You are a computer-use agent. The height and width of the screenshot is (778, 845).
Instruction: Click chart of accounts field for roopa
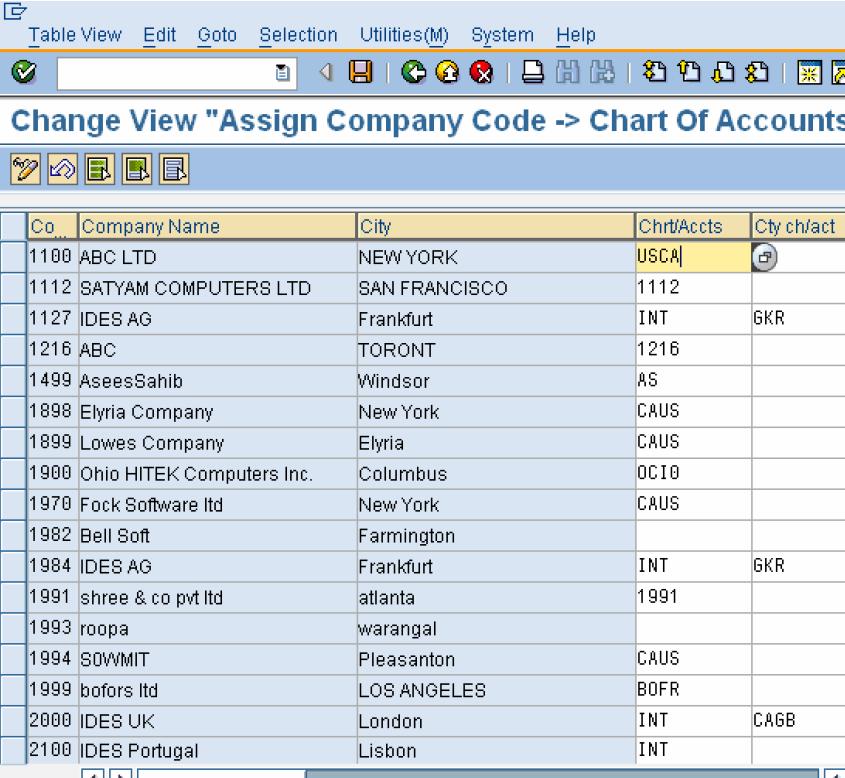pos(692,628)
